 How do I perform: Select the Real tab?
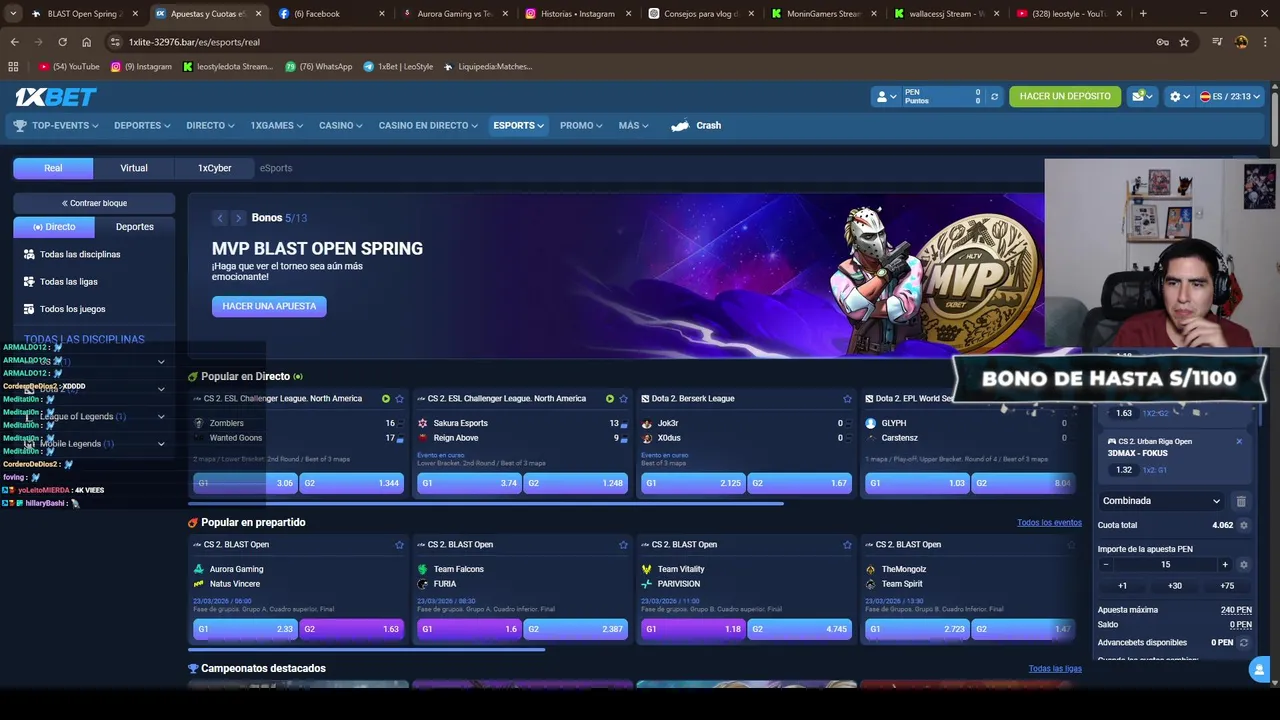[x=53, y=168]
